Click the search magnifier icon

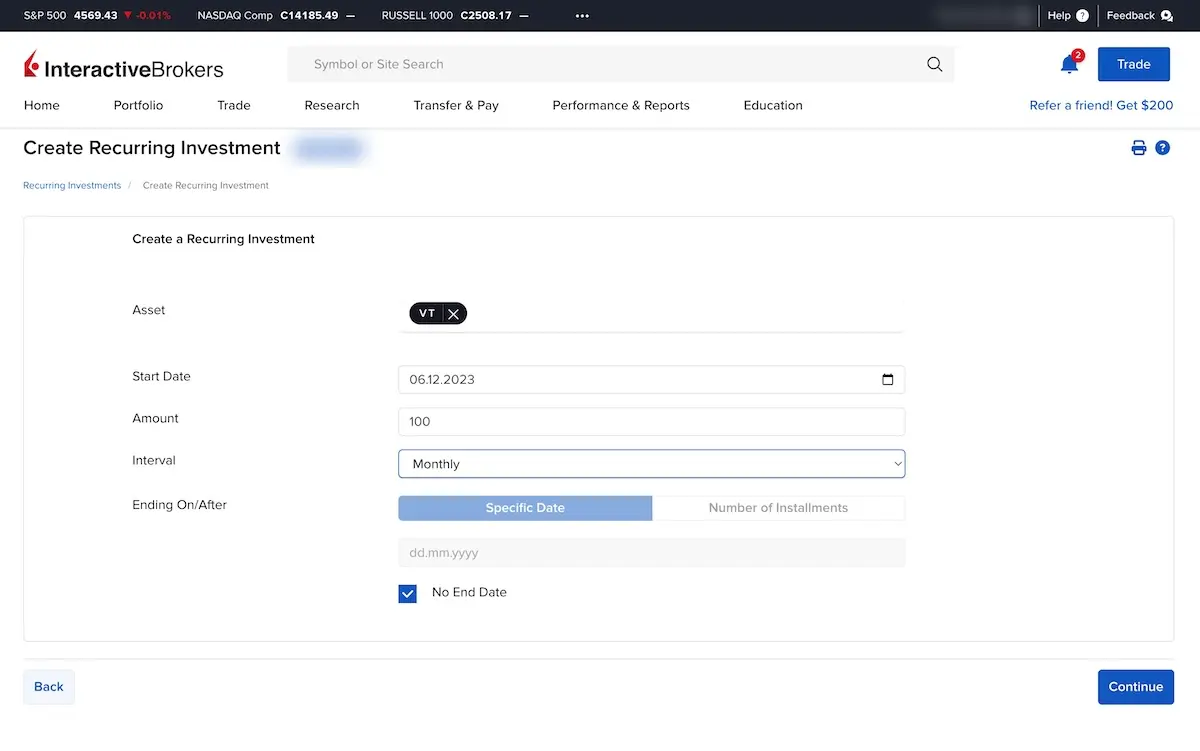pyautogui.click(x=935, y=64)
